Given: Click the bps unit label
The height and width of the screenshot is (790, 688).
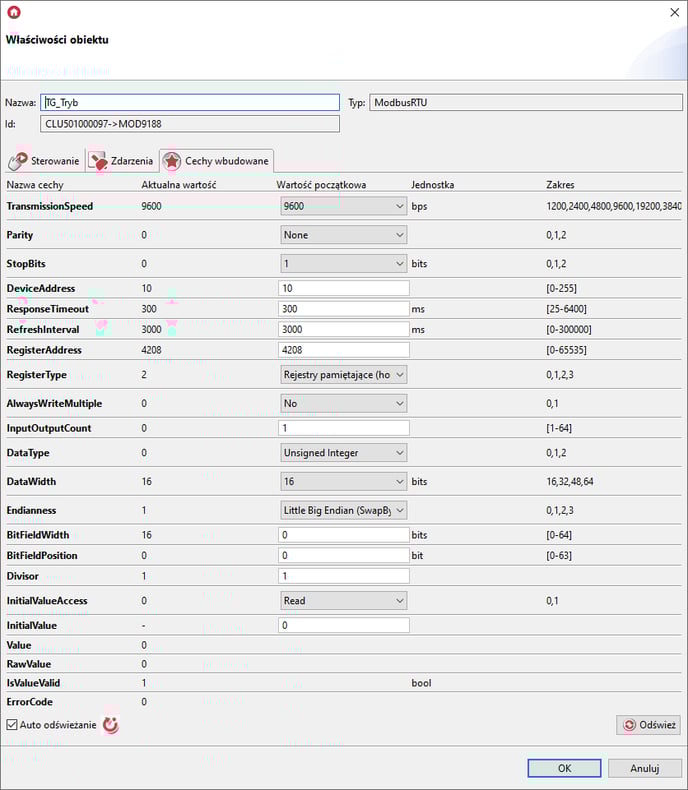Looking at the screenshot, I should click(x=419, y=207).
